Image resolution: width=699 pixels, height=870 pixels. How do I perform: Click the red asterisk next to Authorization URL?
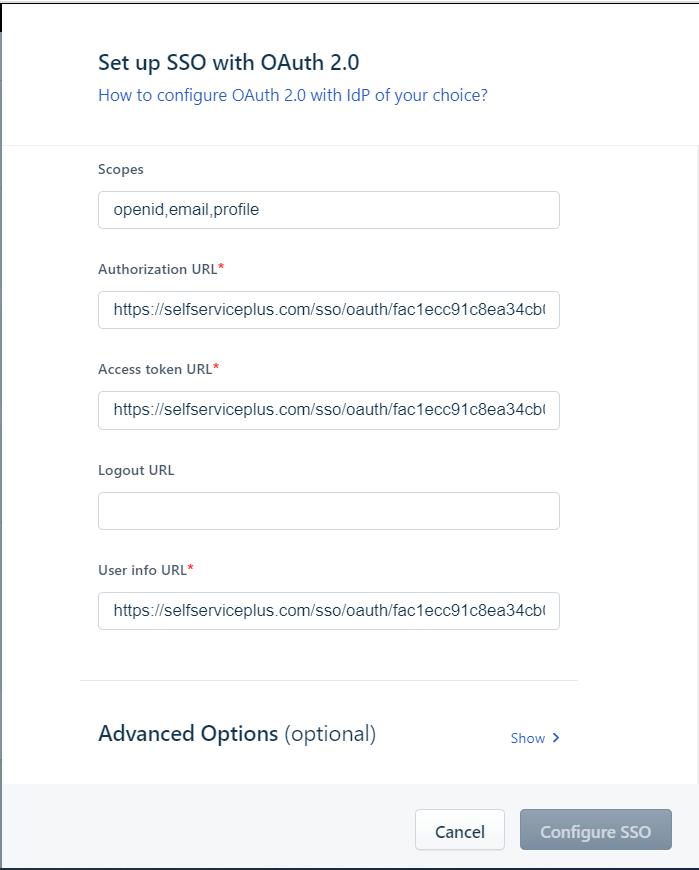click(x=221, y=268)
